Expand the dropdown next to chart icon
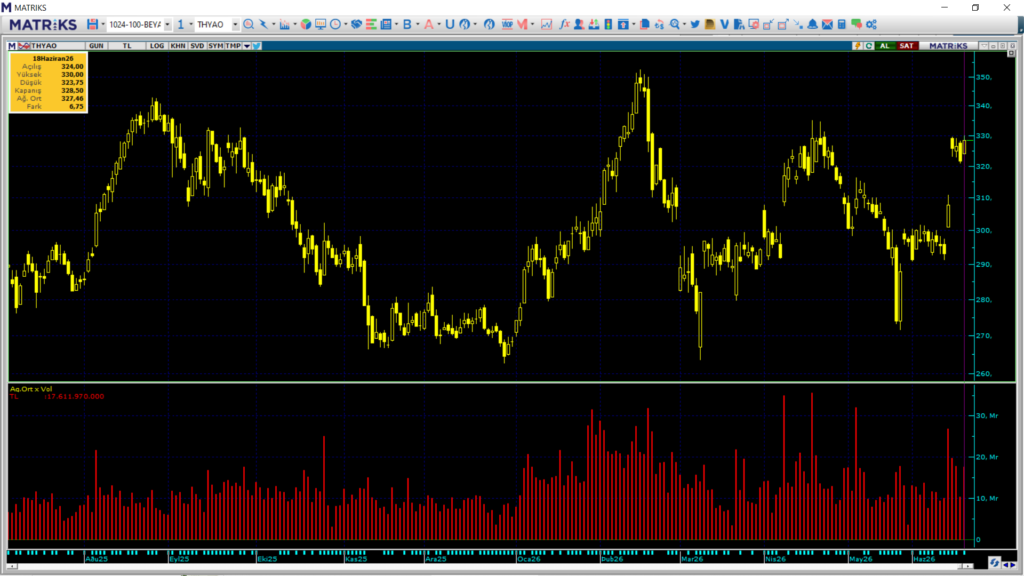 [295, 25]
